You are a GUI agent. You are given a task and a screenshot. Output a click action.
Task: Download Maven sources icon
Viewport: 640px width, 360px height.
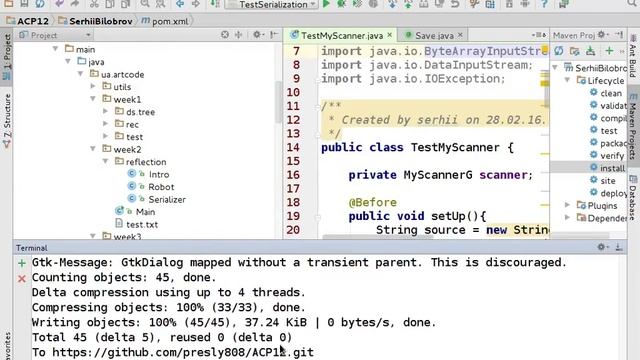coord(590,51)
